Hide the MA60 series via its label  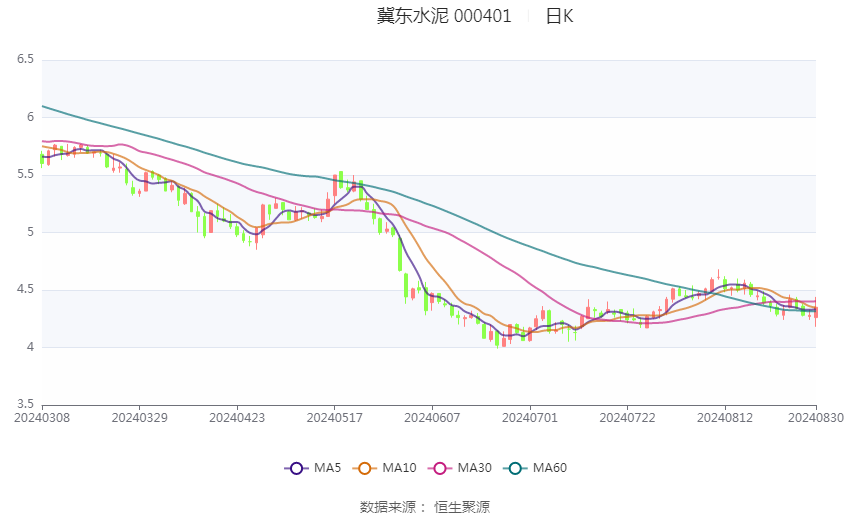click(x=550, y=468)
